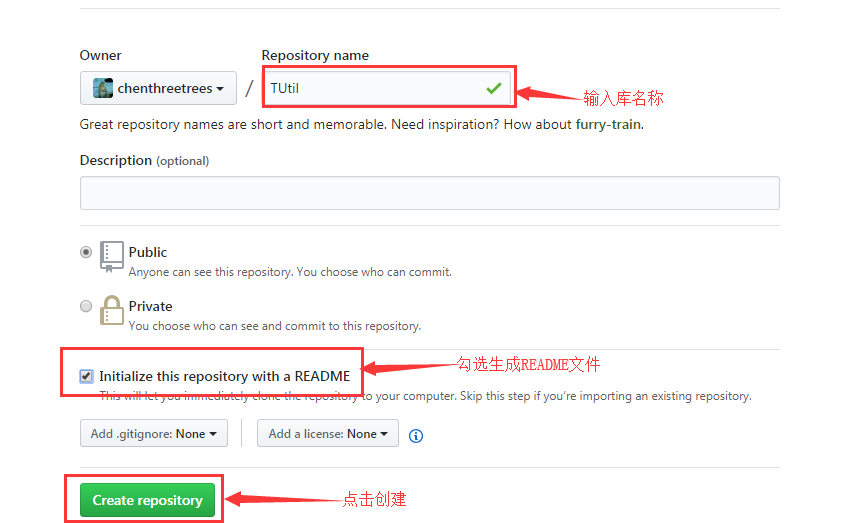Select the Public radio button
The width and height of the screenshot is (841, 523).
coord(86,252)
